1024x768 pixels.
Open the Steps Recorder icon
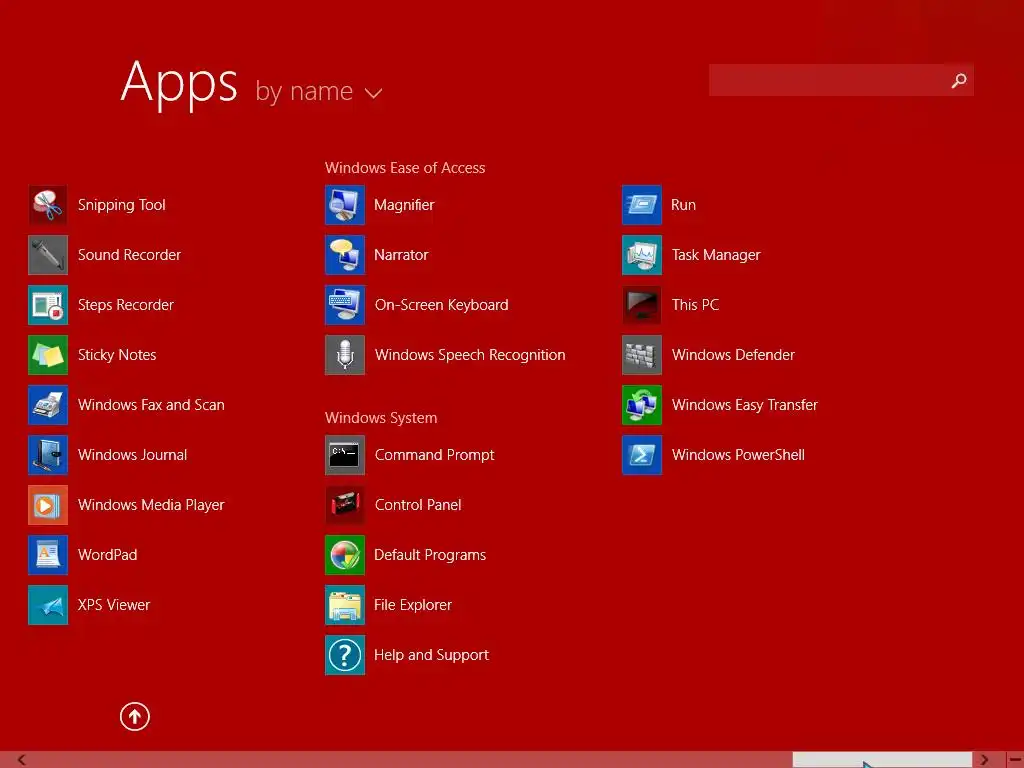[48, 305]
